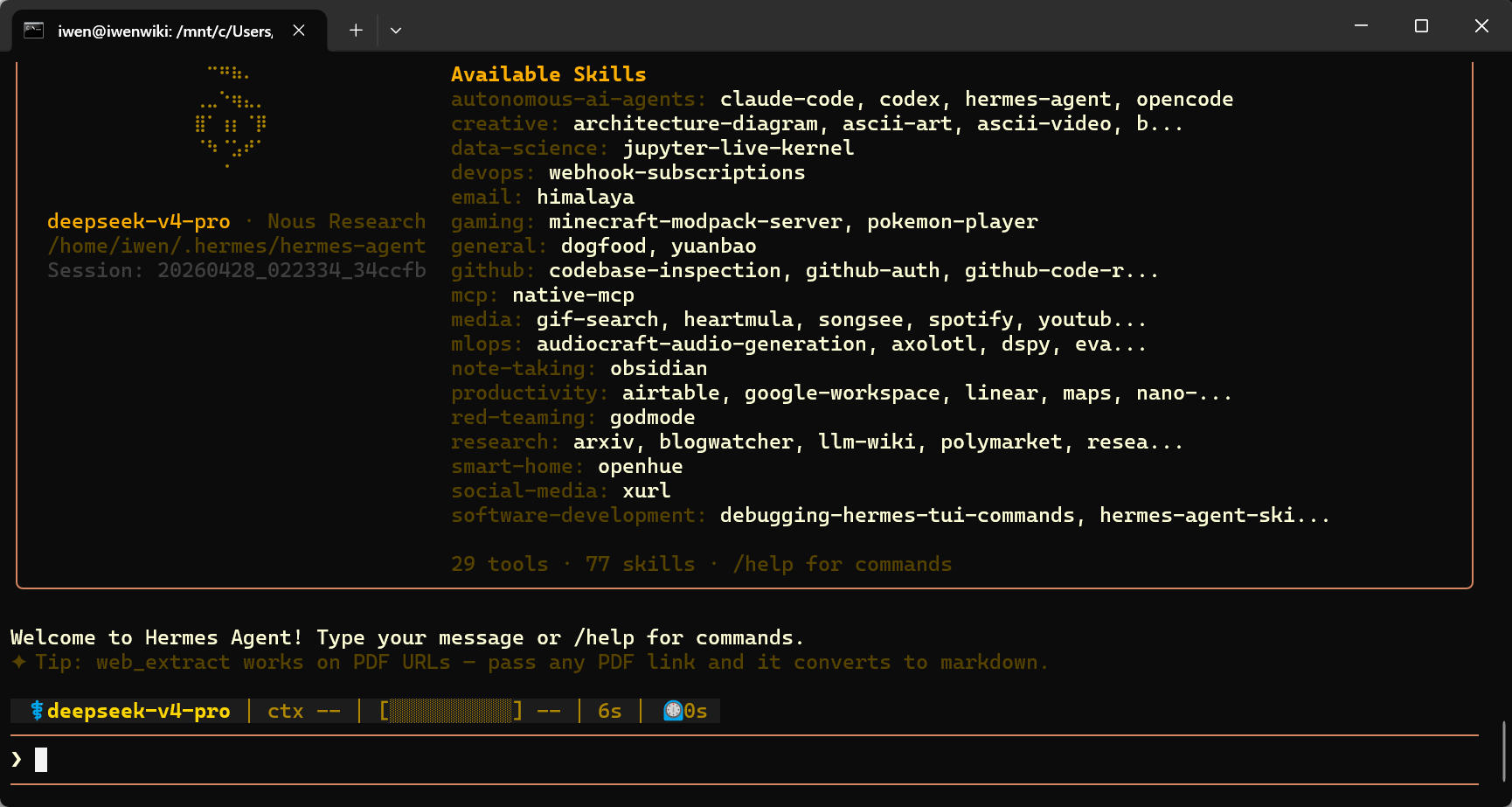Click the "himalaya" email skill
This screenshot has width=1512, height=807.
[x=586, y=197]
